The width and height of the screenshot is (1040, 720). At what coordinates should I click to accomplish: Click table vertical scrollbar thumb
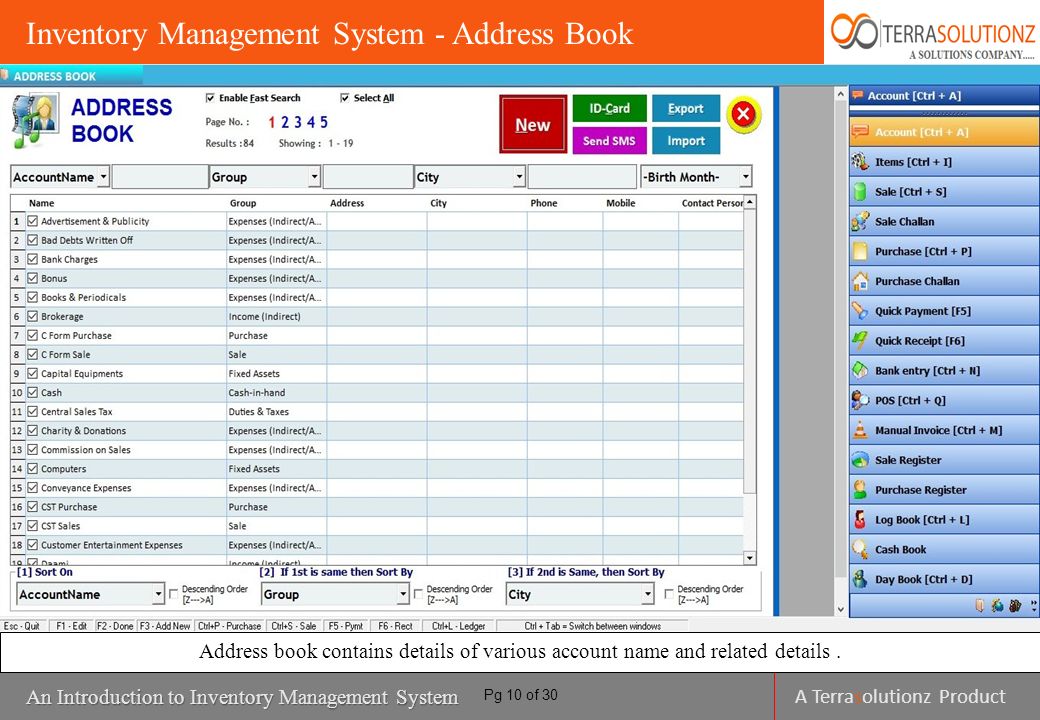[x=749, y=351]
